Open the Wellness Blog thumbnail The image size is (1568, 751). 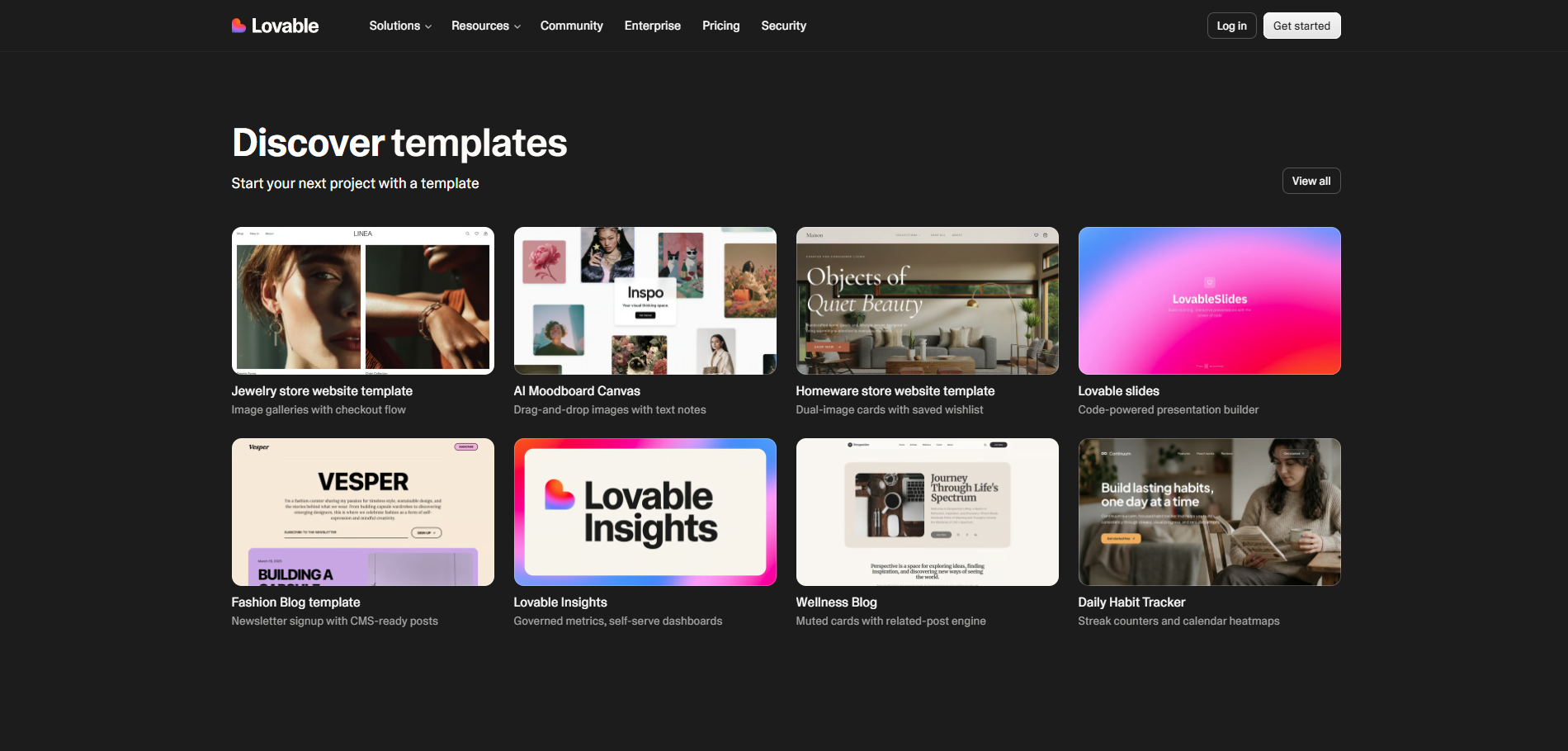(928, 512)
